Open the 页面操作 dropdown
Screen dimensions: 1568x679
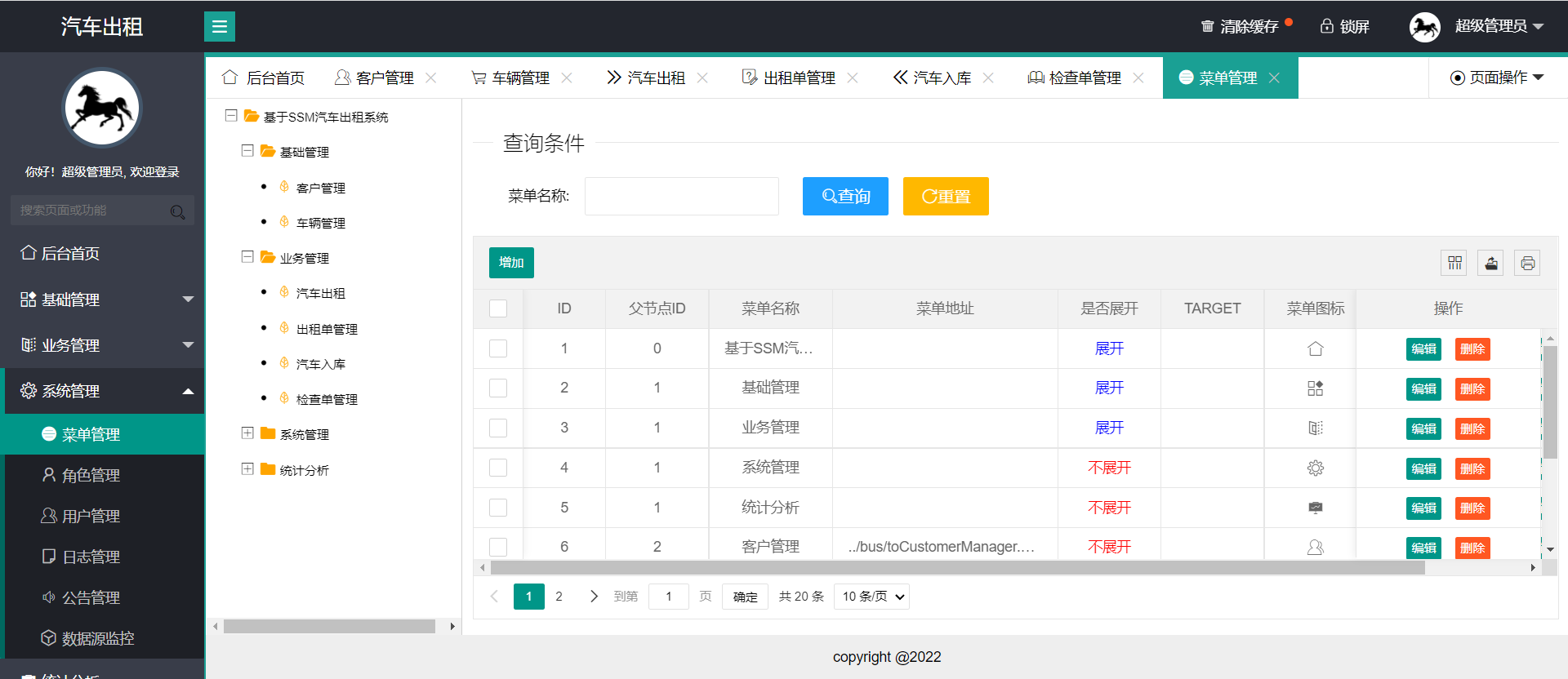pyautogui.click(x=1497, y=78)
